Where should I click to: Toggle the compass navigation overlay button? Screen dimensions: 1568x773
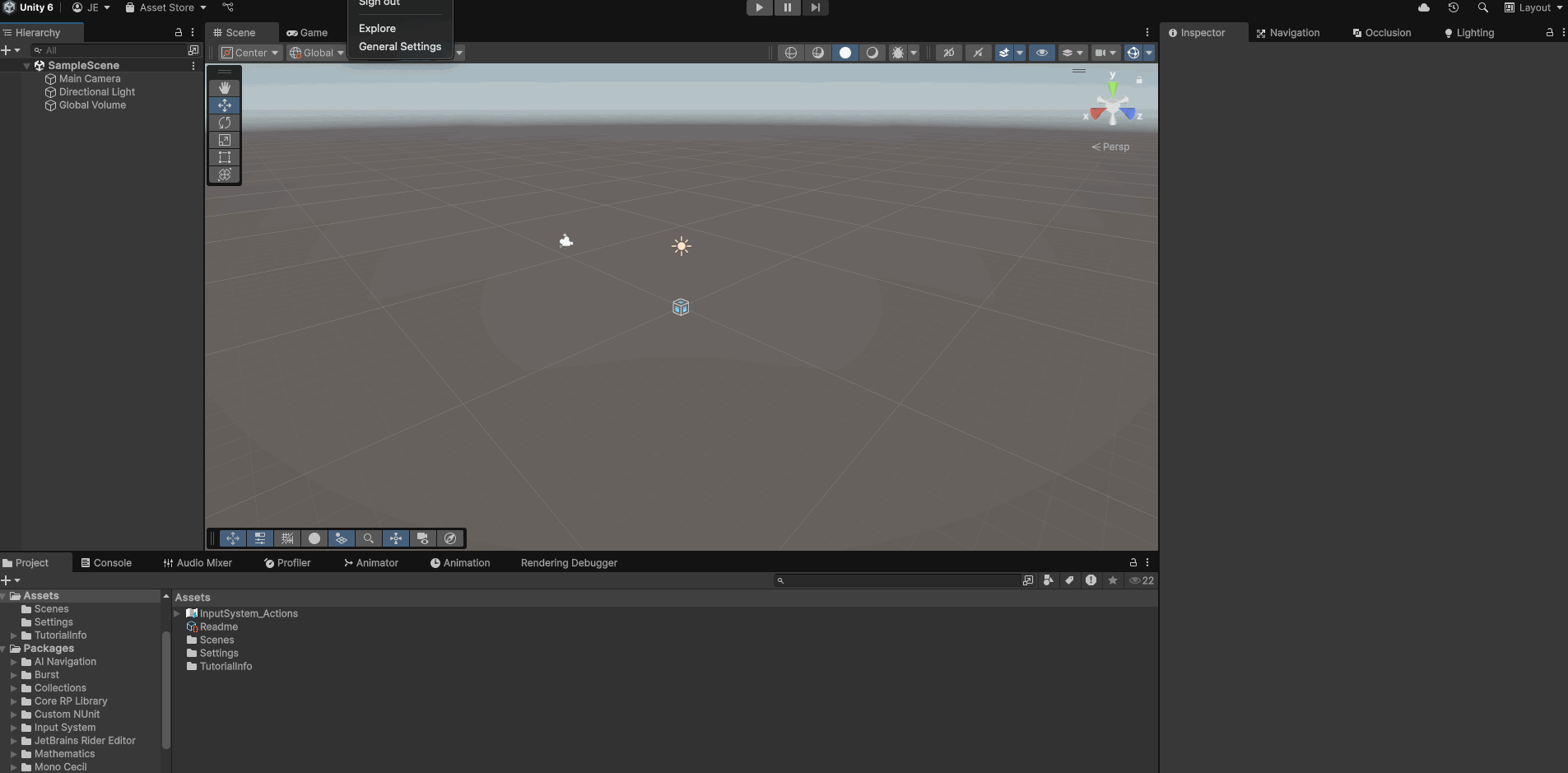[x=450, y=538]
